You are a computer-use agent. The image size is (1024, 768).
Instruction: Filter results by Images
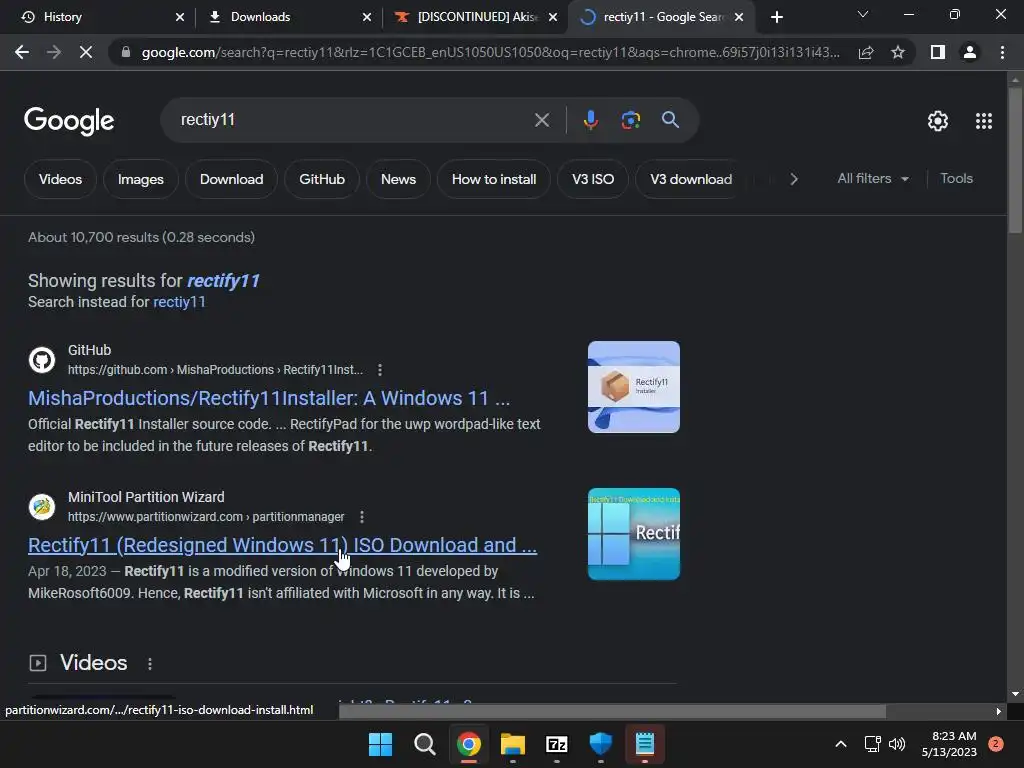[x=140, y=179]
